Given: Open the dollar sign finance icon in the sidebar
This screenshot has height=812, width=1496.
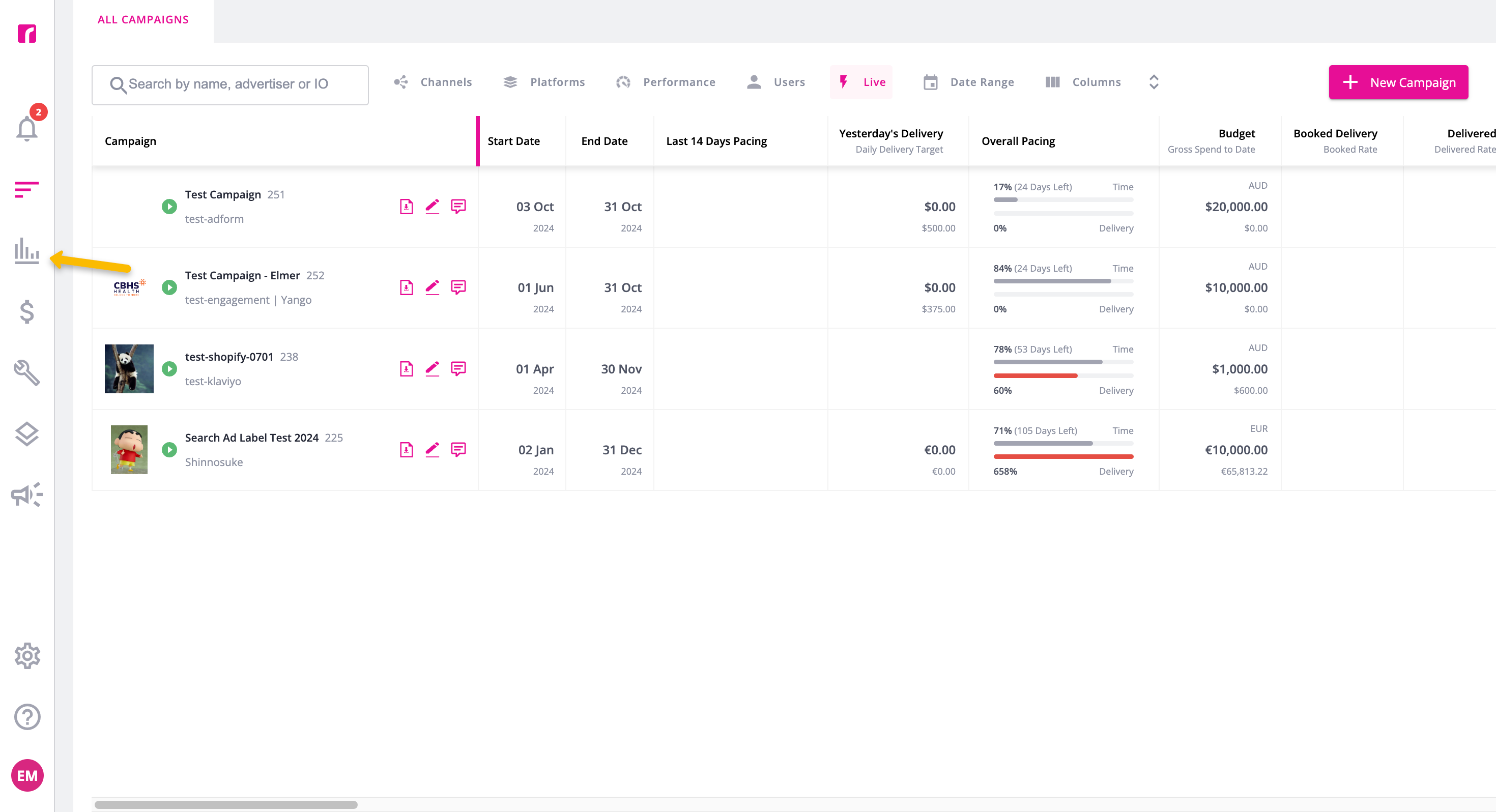Looking at the screenshot, I should [x=26, y=312].
